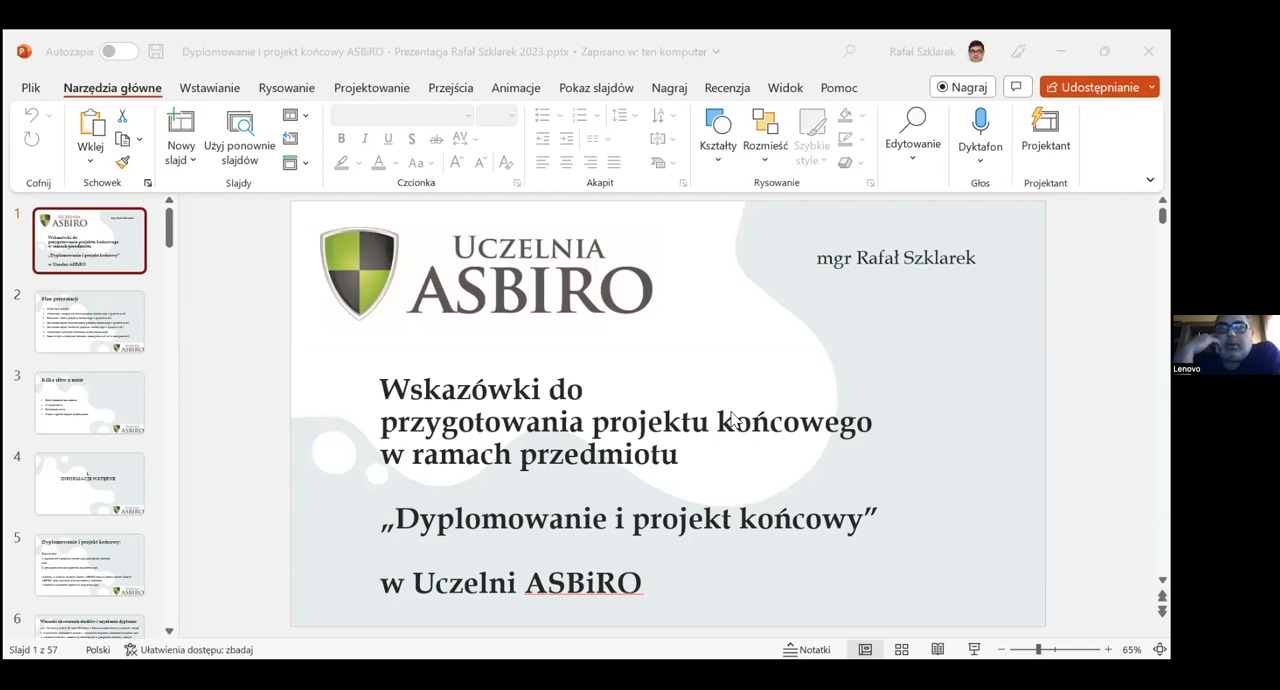
Task: Open the font color picker
Action: coord(378,162)
